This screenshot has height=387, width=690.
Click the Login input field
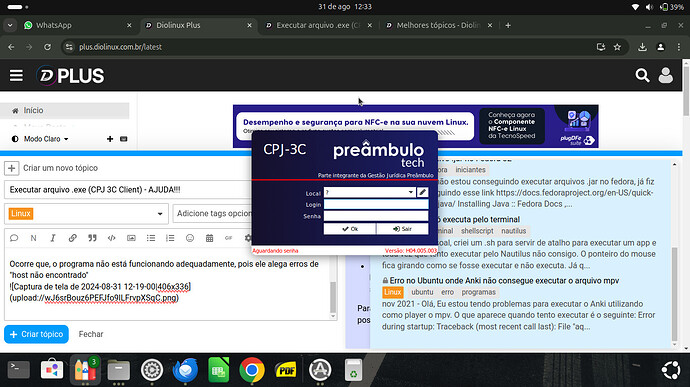coord(376,204)
